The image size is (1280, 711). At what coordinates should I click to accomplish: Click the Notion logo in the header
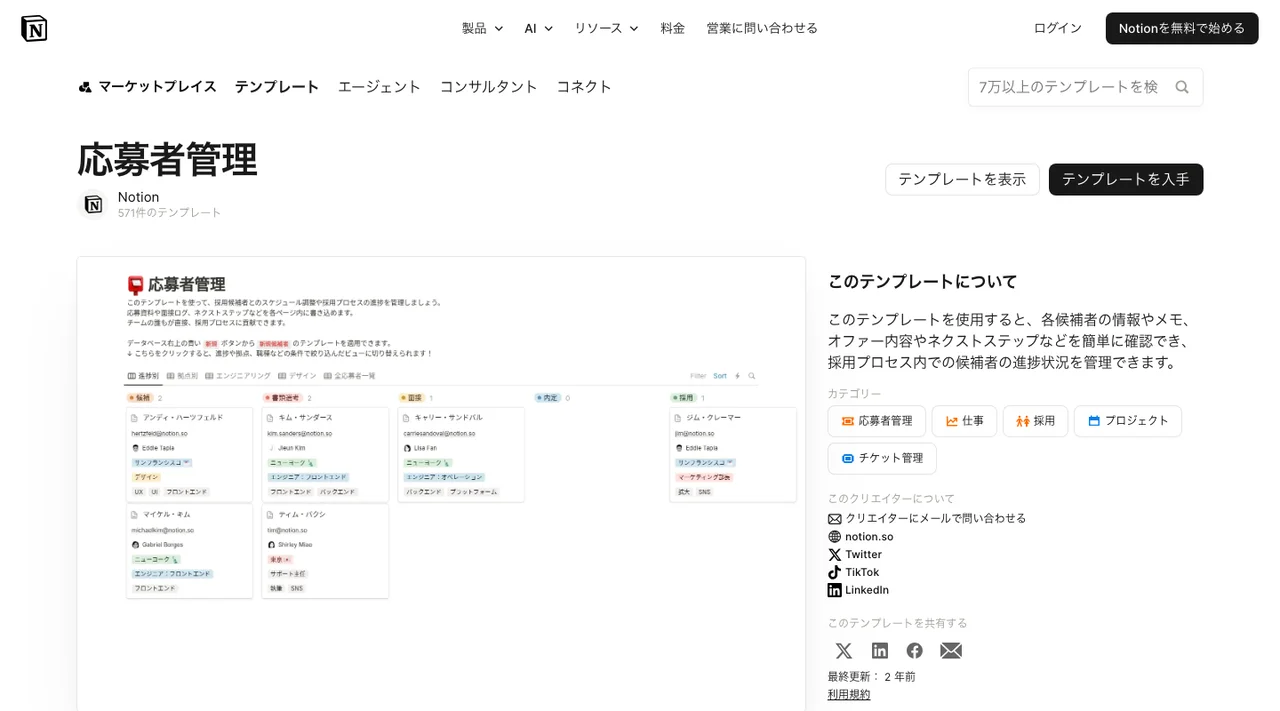click(34, 28)
